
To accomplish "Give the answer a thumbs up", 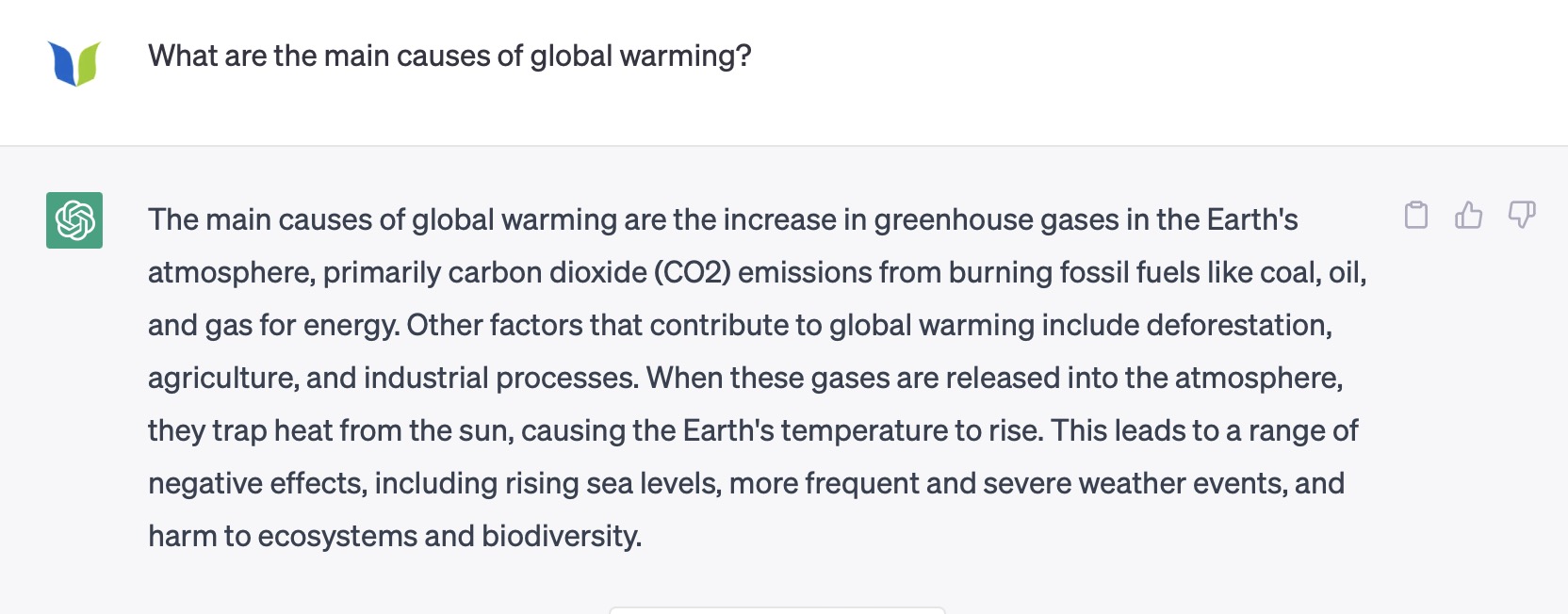I will coord(1468,216).
